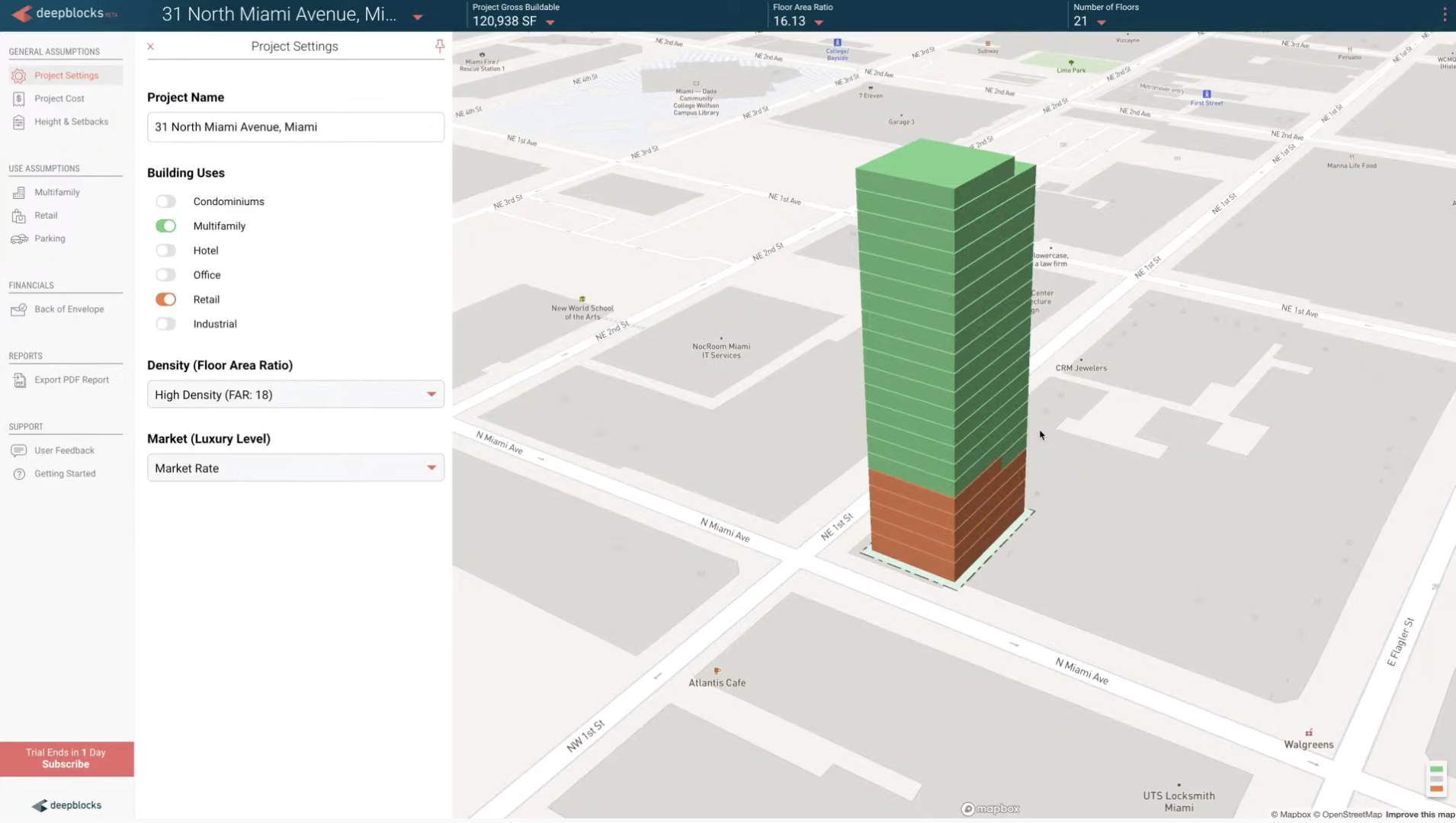Click the Subscribe trial banner
1456x823 pixels.
pyautogui.click(x=66, y=759)
